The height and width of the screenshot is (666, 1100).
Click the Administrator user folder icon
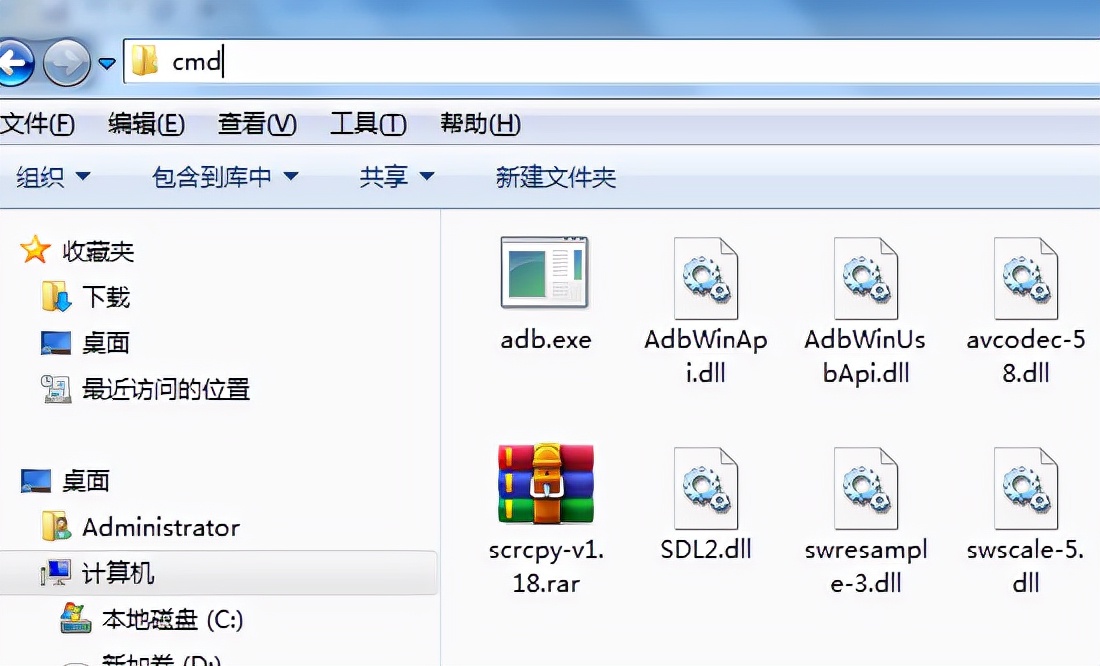click(x=56, y=526)
